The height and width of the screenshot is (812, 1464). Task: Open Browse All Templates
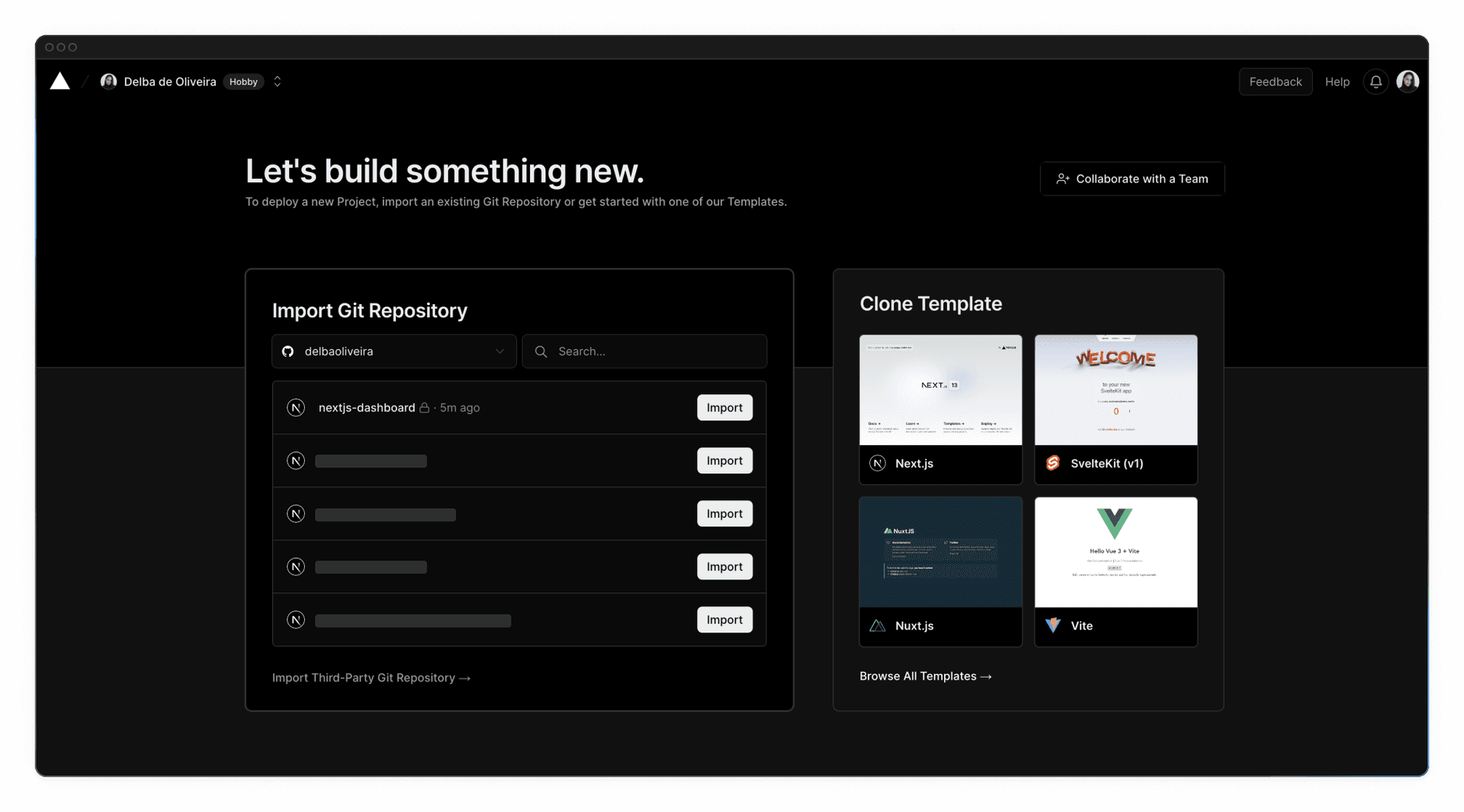click(x=925, y=676)
